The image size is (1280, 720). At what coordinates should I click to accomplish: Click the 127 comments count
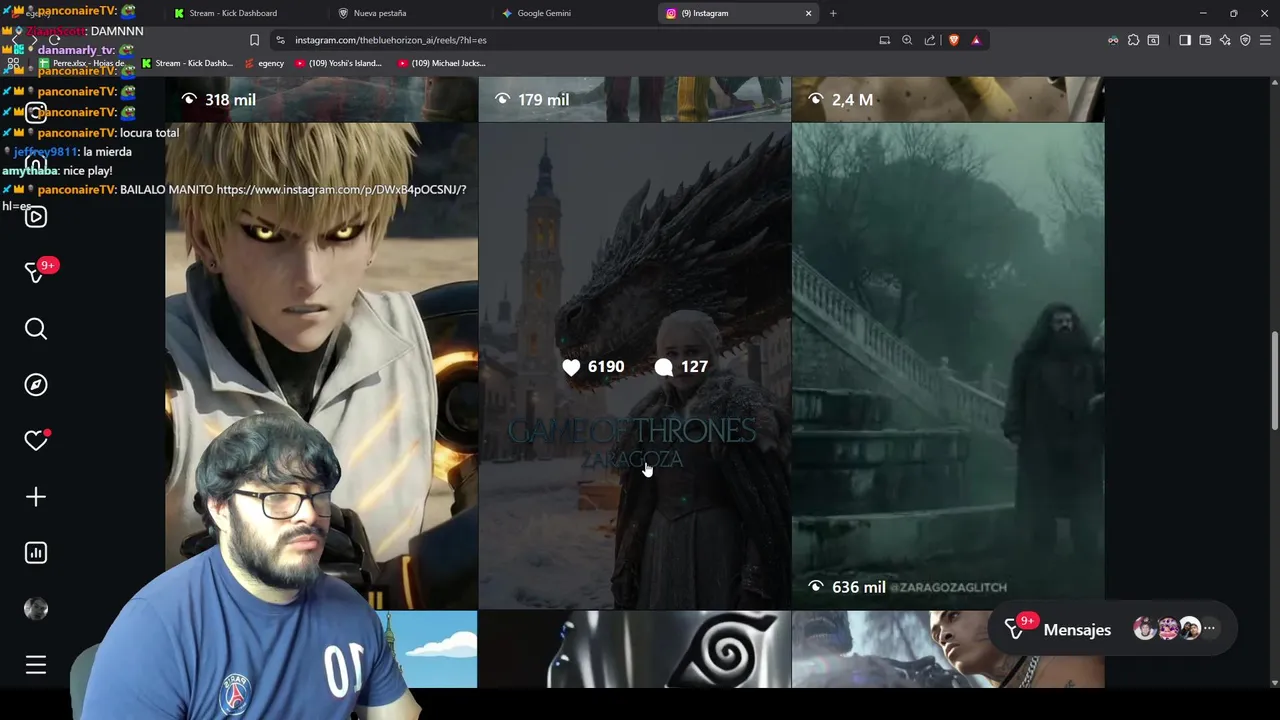pos(681,367)
